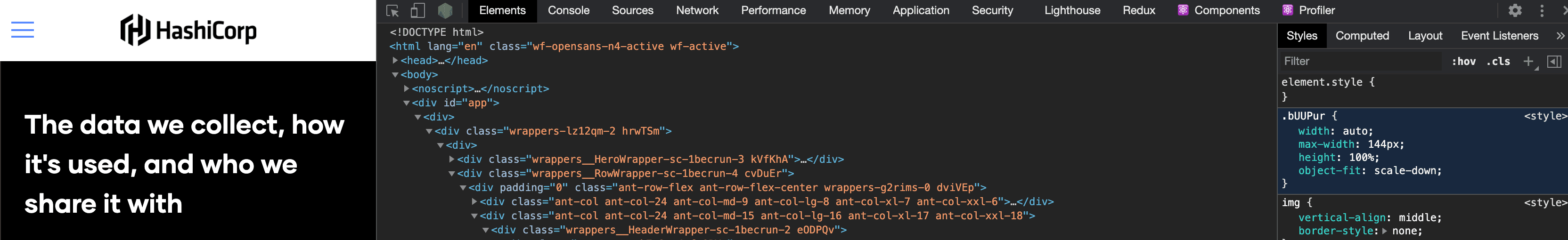Click the green 3D cube icon
Screen dimensions: 1568x240
(445, 11)
